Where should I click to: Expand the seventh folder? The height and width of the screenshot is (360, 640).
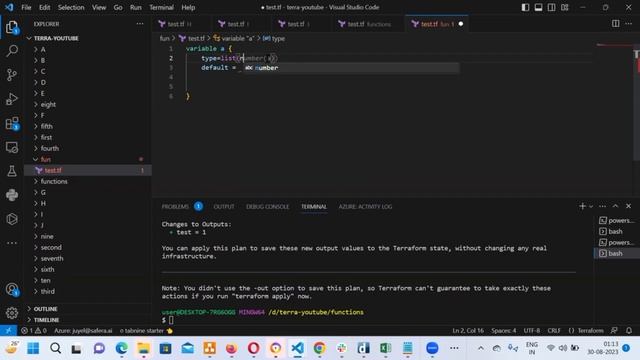52,258
